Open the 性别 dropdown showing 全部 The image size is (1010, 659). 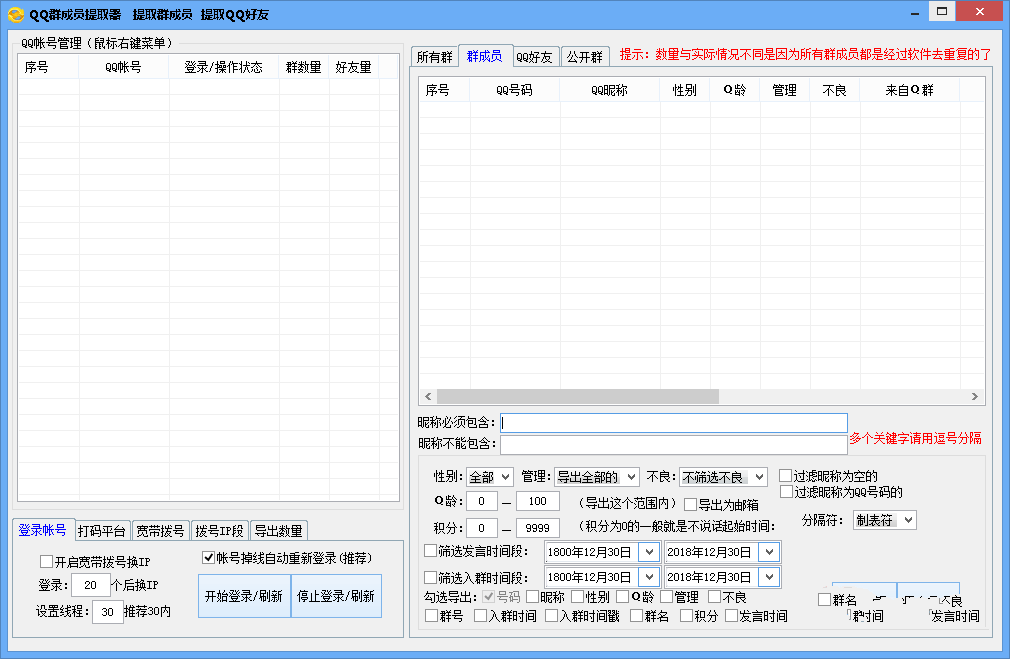point(490,477)
